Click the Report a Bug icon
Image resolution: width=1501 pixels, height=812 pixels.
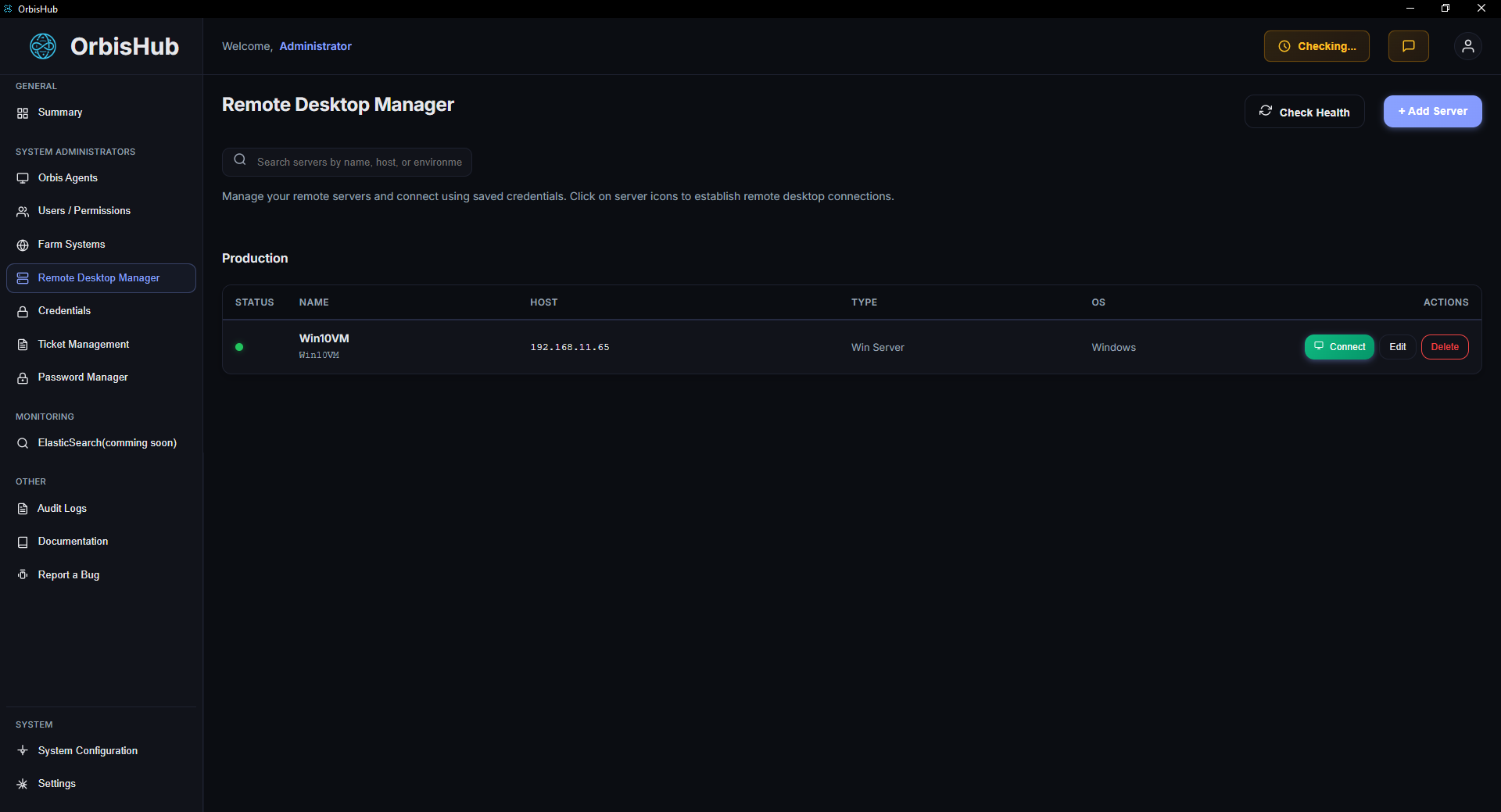click(23, 574)
